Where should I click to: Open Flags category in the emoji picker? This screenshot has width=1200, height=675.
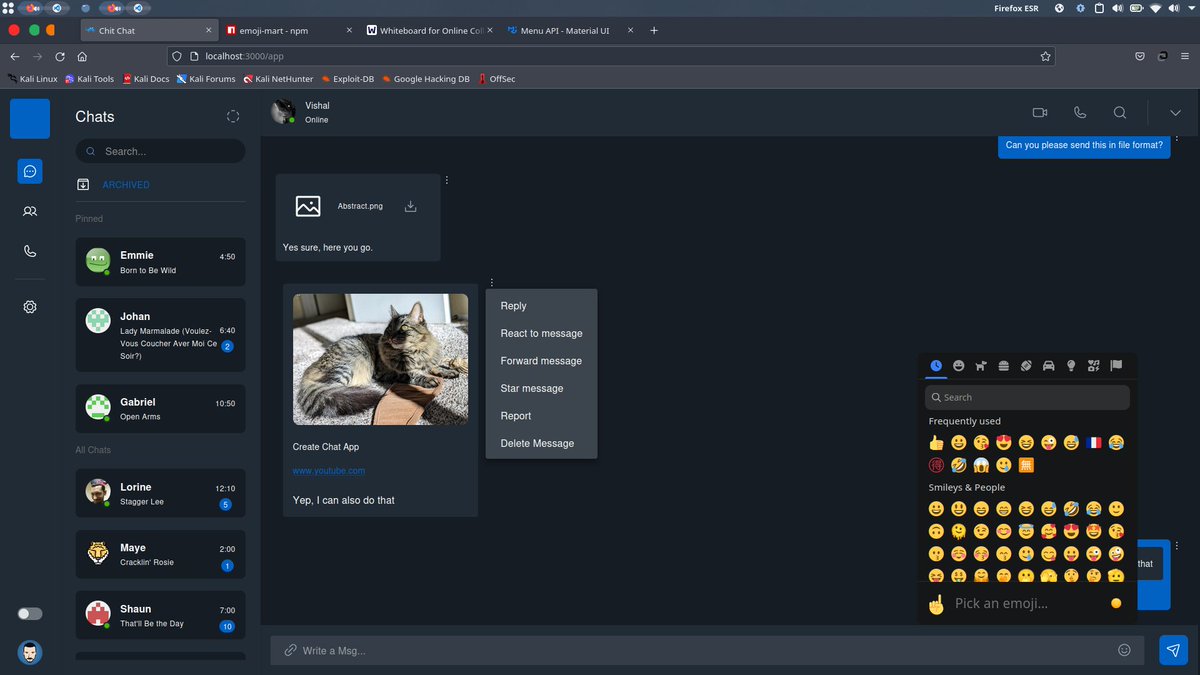(x=1115, y=365)
